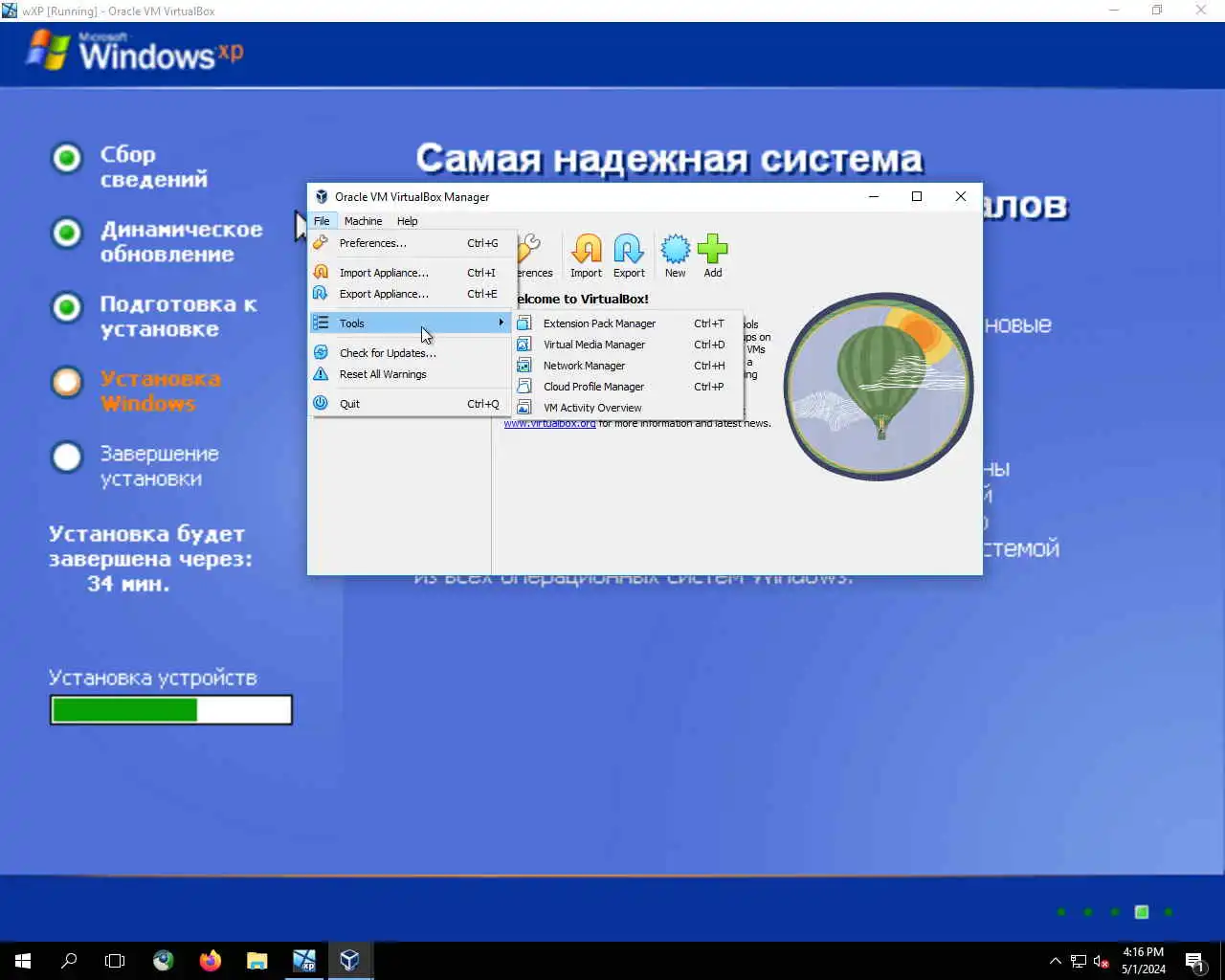Open Virtual Media Manager
The height and width of the screenshot is (980, 1225).
pos(628,345)
